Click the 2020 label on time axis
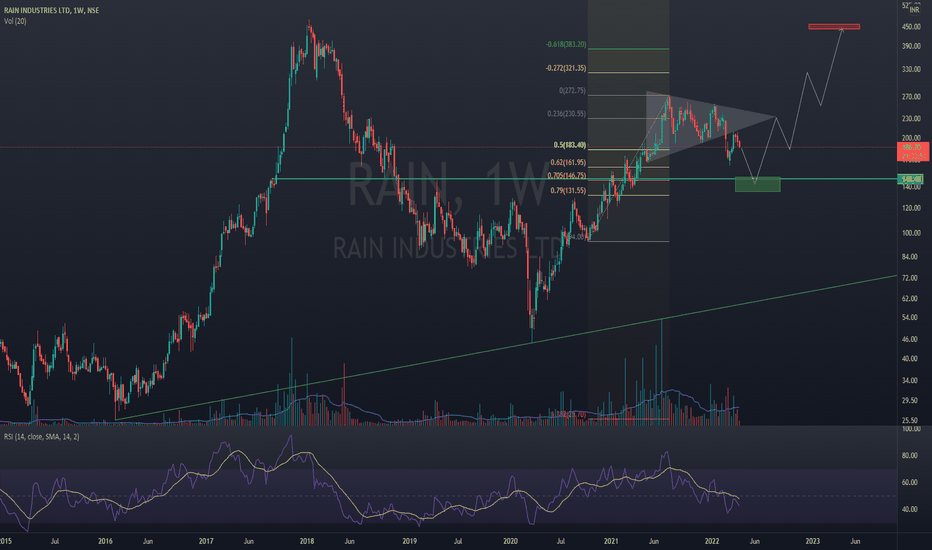 511,542
